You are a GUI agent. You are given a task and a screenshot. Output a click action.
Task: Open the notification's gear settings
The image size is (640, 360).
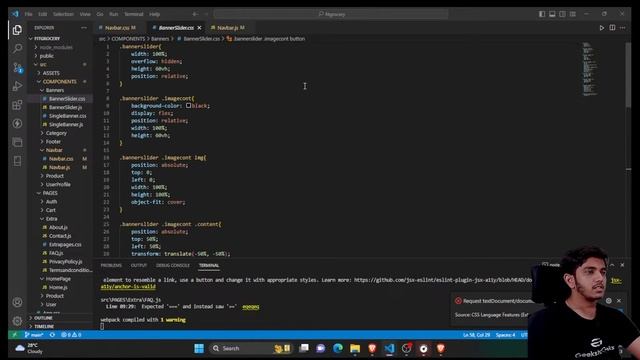point(609,301)
